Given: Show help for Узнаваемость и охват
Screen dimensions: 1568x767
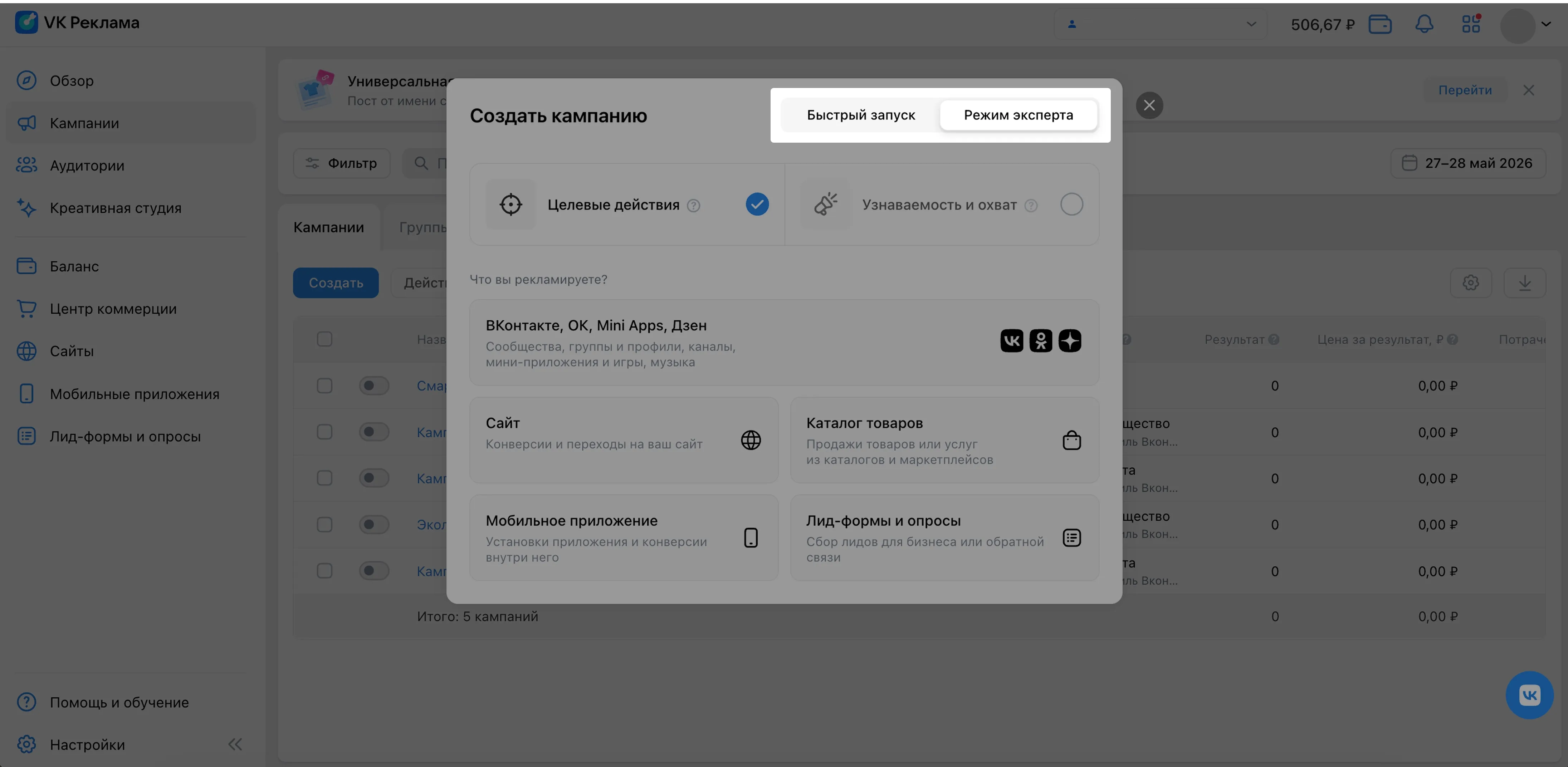Looking at the screenshot, I should coord(1031,206).
